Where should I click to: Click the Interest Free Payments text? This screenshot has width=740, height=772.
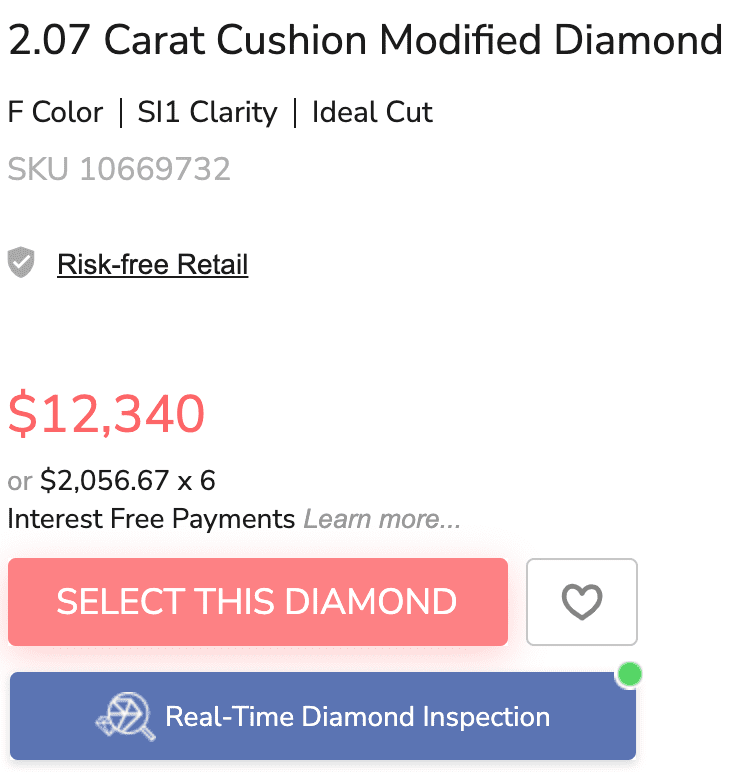coord(151,519)
